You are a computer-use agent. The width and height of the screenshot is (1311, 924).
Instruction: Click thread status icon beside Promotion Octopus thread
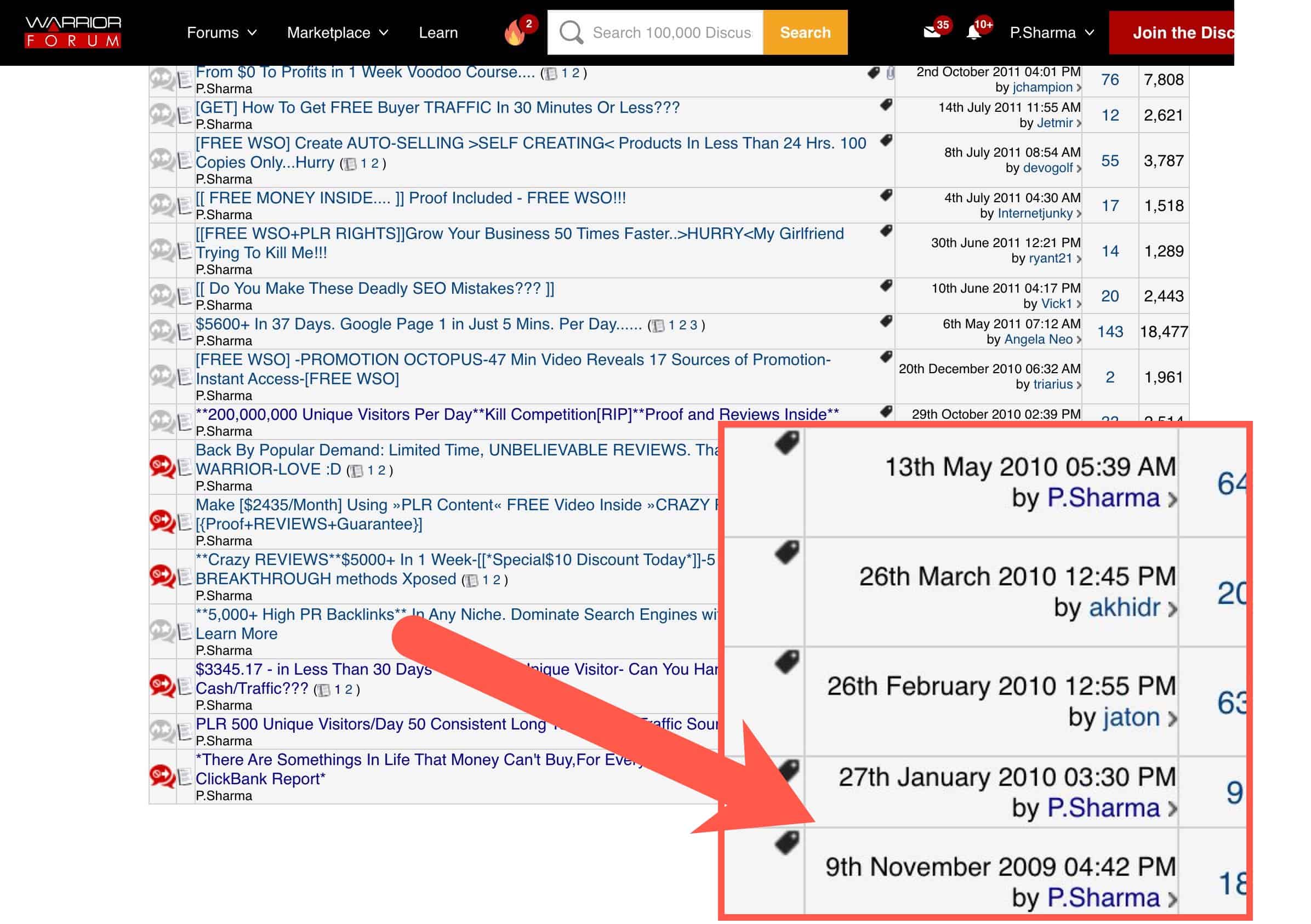162,377
